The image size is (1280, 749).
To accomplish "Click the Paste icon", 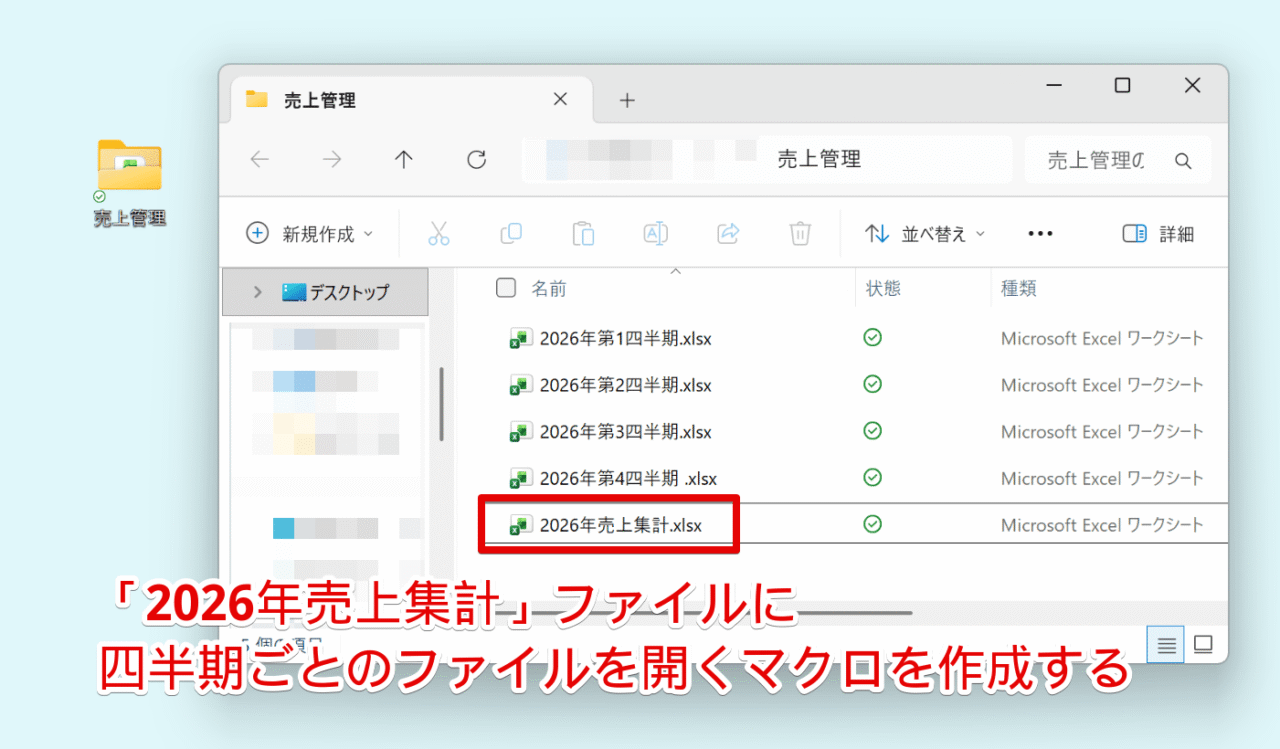I will (583, 233).
